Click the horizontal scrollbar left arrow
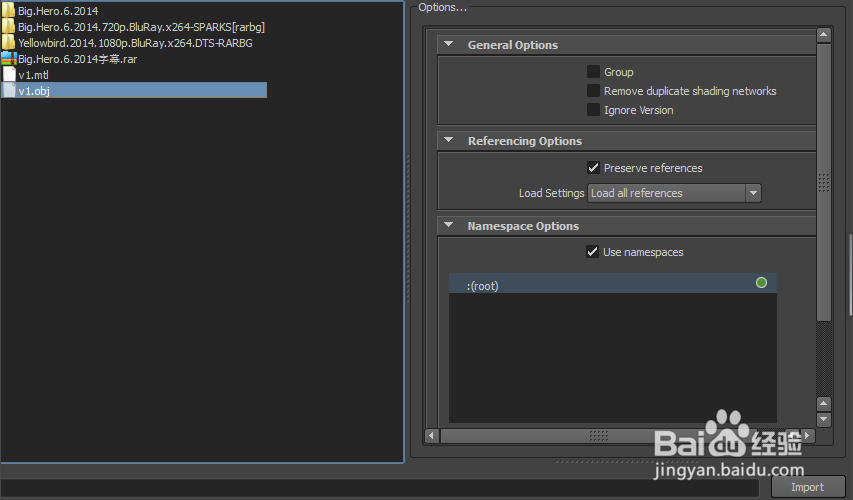 click(432, 435)
